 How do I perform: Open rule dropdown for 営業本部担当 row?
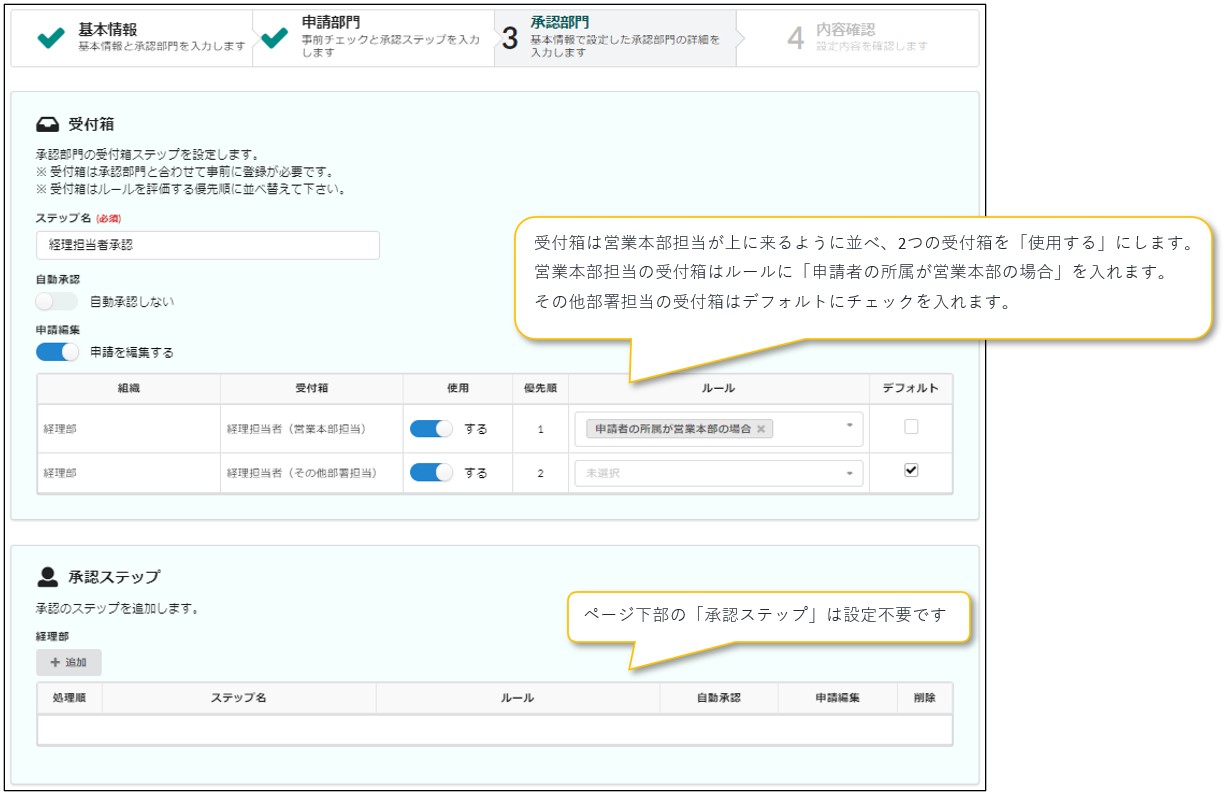[x=849, y=427]
